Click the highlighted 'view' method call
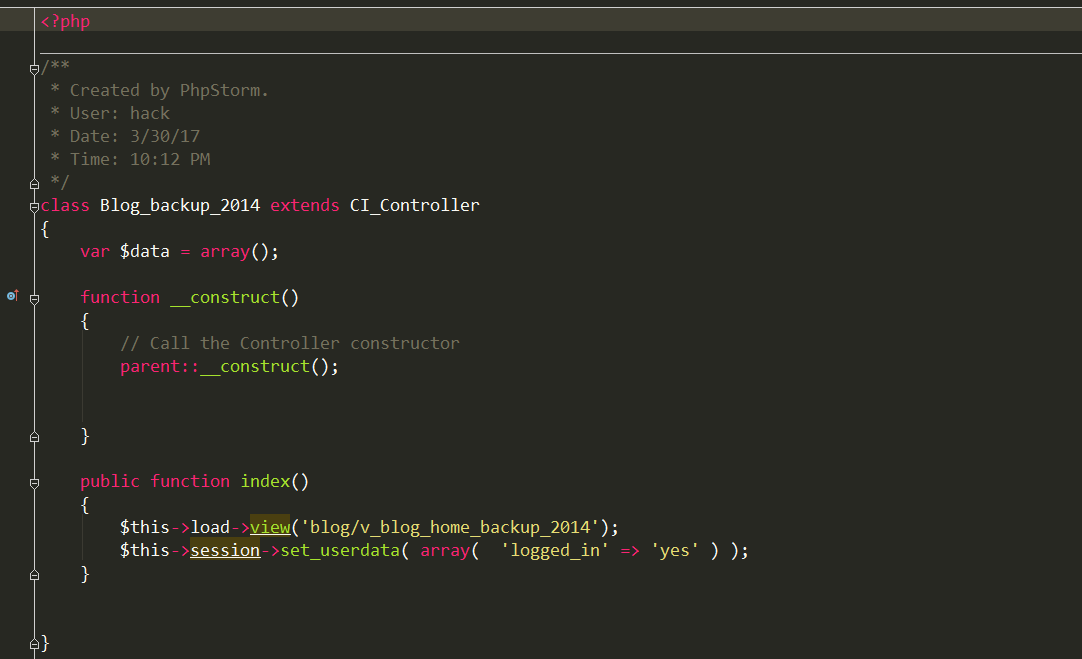 pyautogui.click(x=269, y=527)
